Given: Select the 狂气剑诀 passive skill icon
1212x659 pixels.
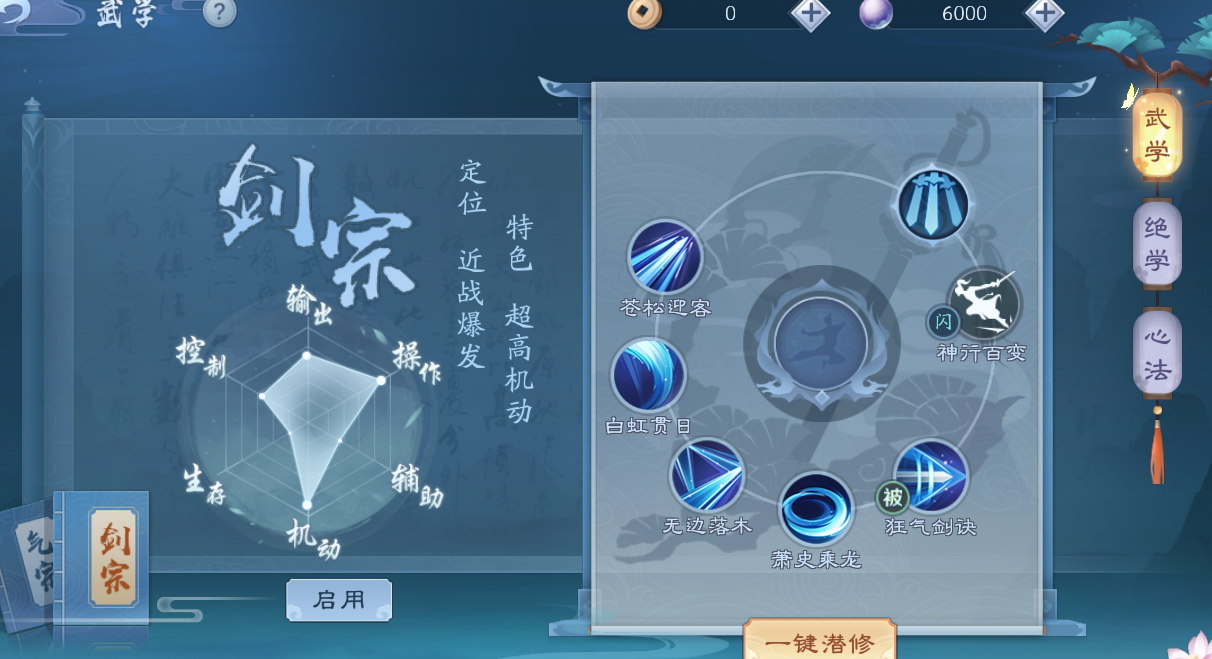Looking at the screenshot, I should (931, 476).
